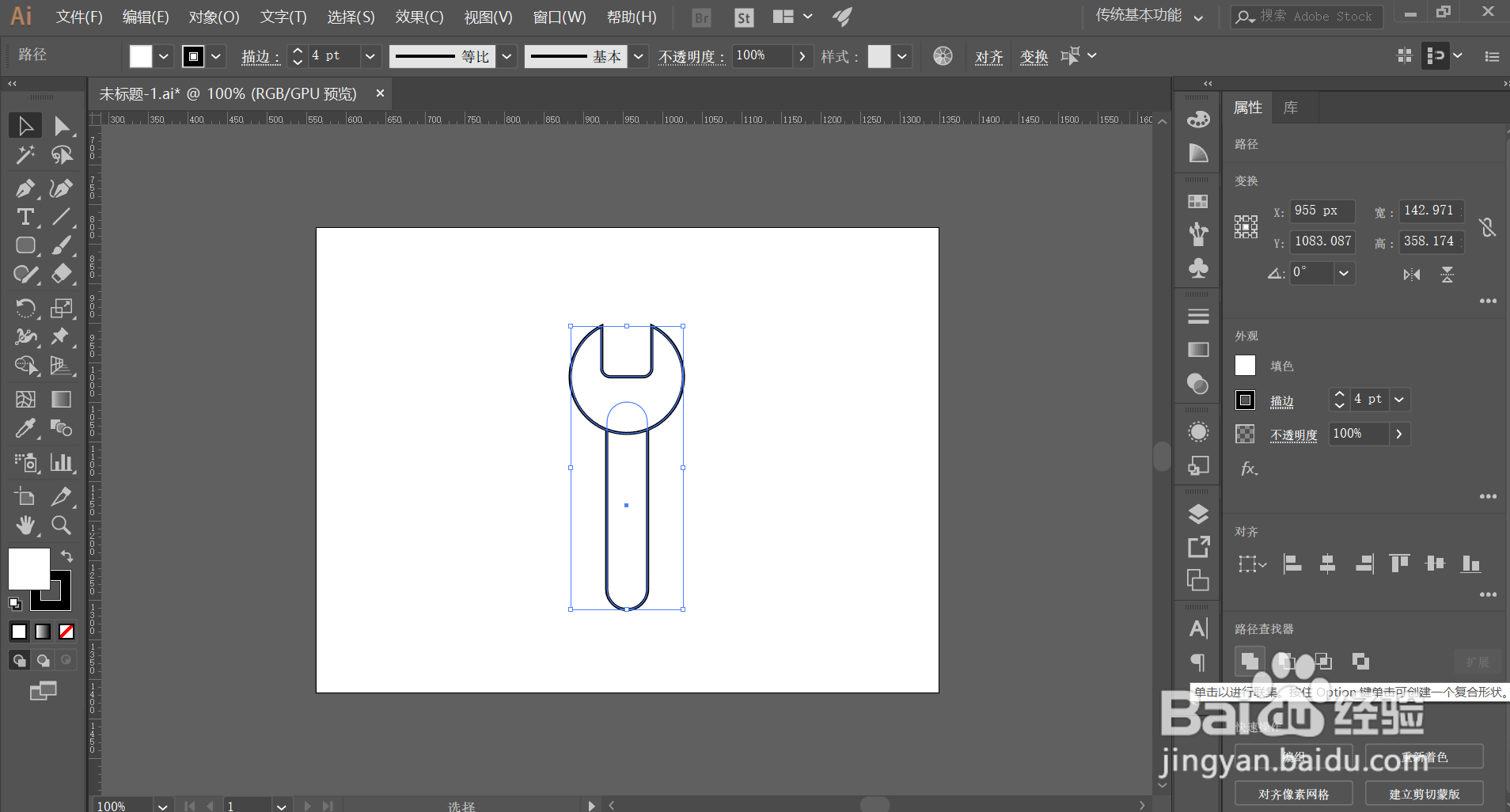Select the Zoom tool
Viewport: 1510px width, 812px height.
click(x=62, y=525)
